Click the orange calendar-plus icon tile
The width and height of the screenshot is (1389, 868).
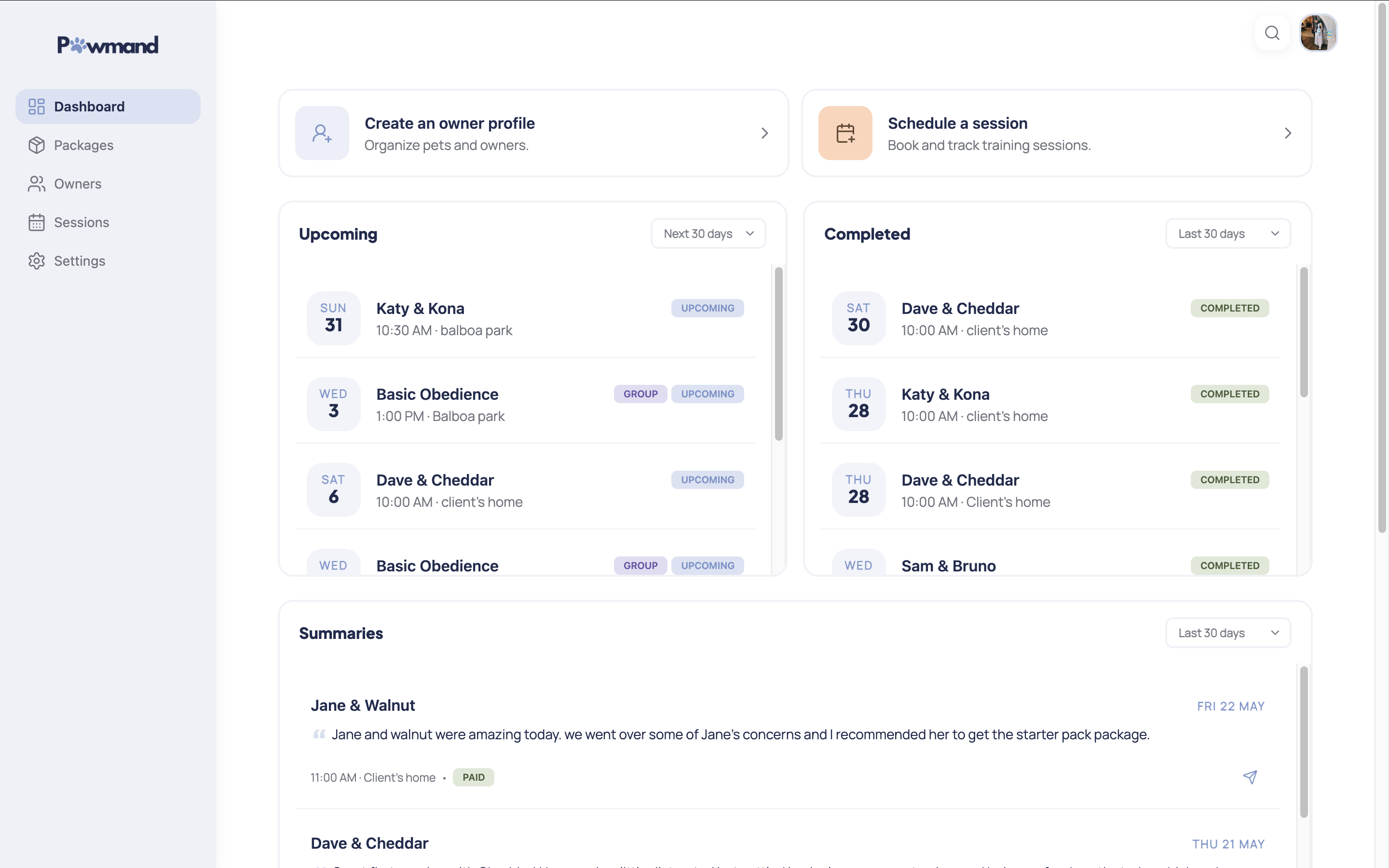point(845,133)
